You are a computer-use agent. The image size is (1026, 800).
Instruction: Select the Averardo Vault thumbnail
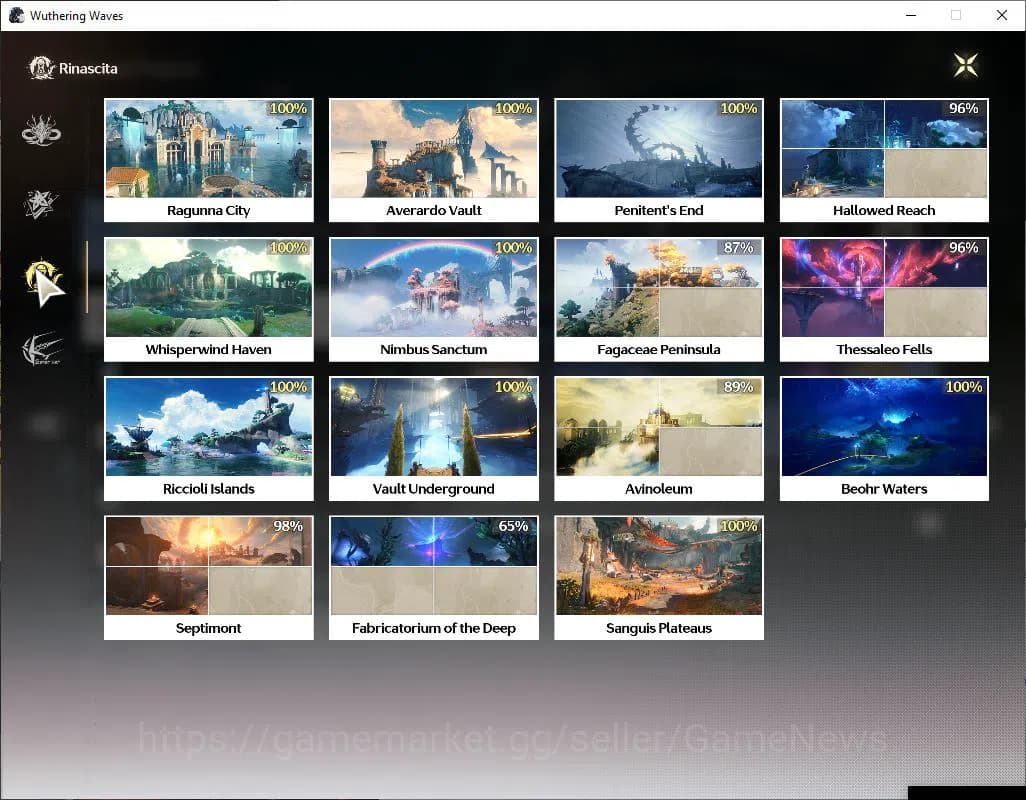coord(433,149)
